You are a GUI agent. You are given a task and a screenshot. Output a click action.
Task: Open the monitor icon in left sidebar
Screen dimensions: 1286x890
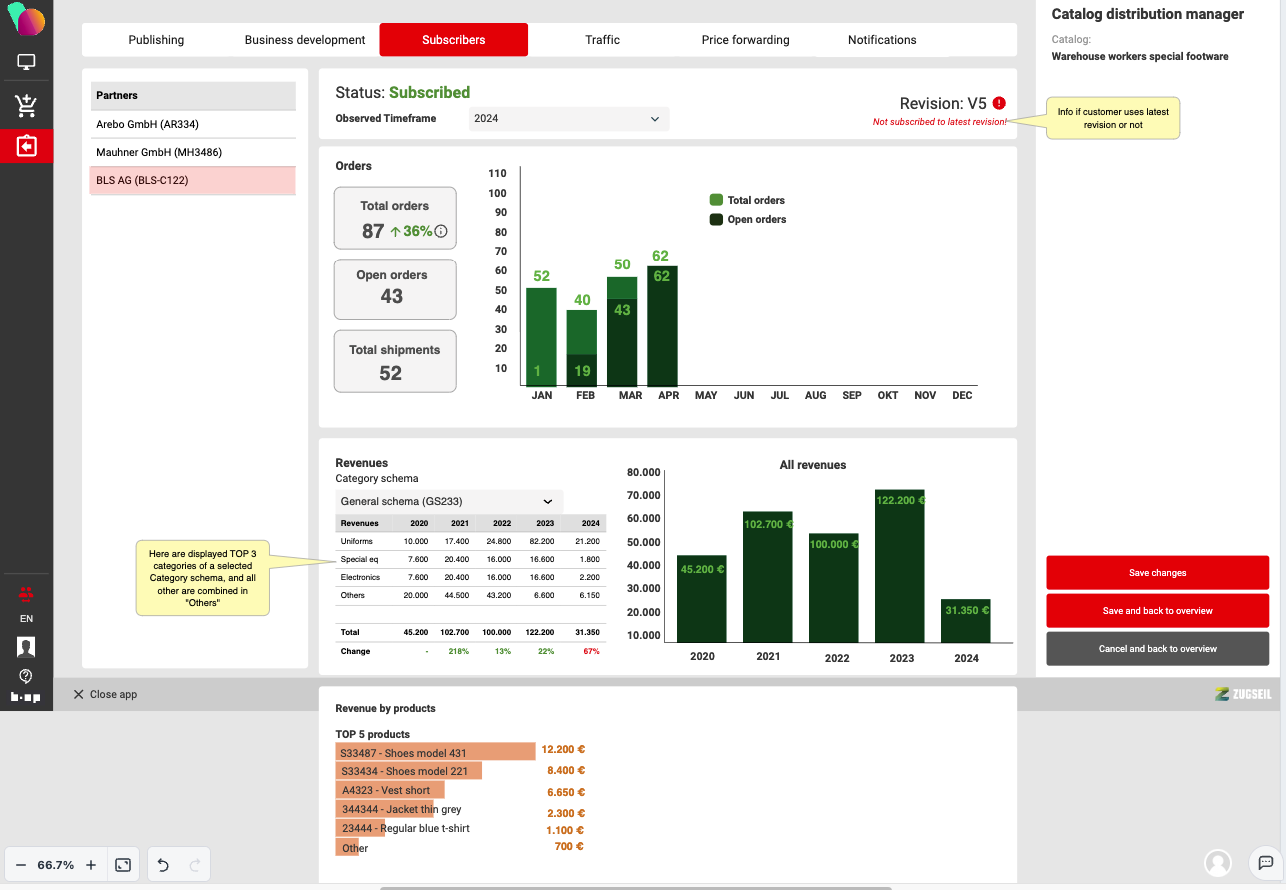(x=26, y=63)
